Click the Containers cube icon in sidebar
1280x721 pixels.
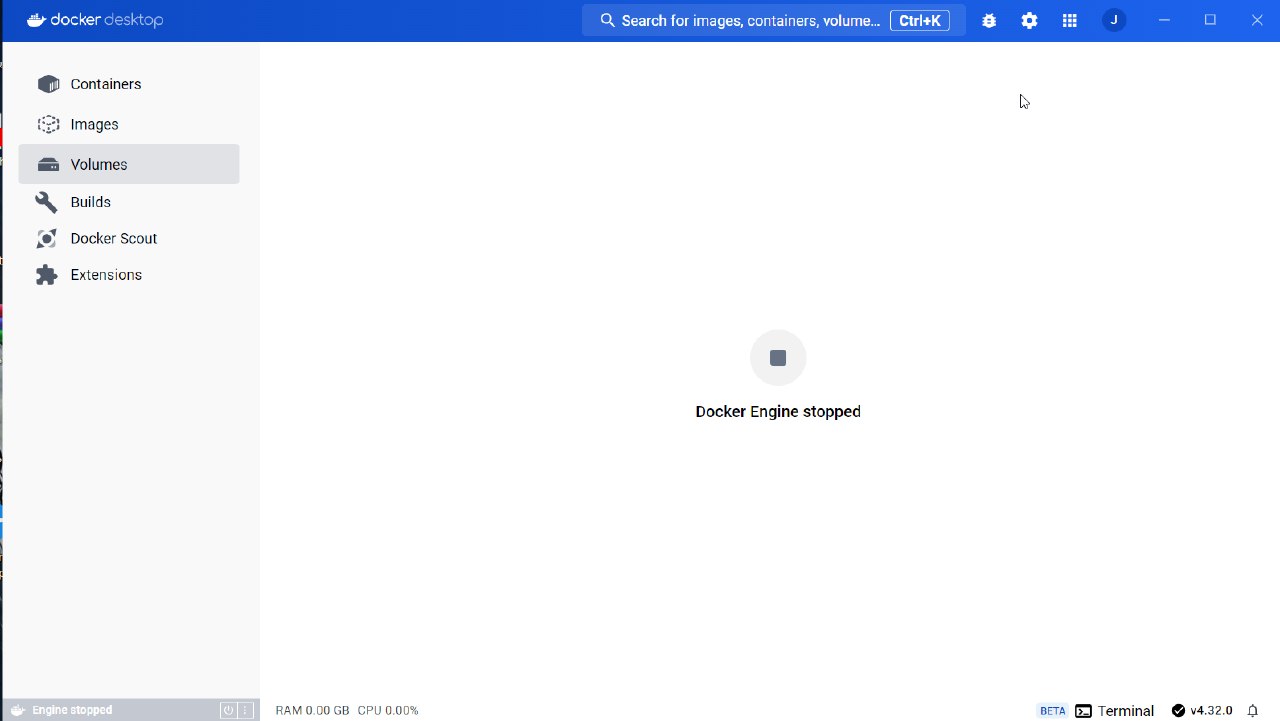pyautogui.click(x=48, y=84)
